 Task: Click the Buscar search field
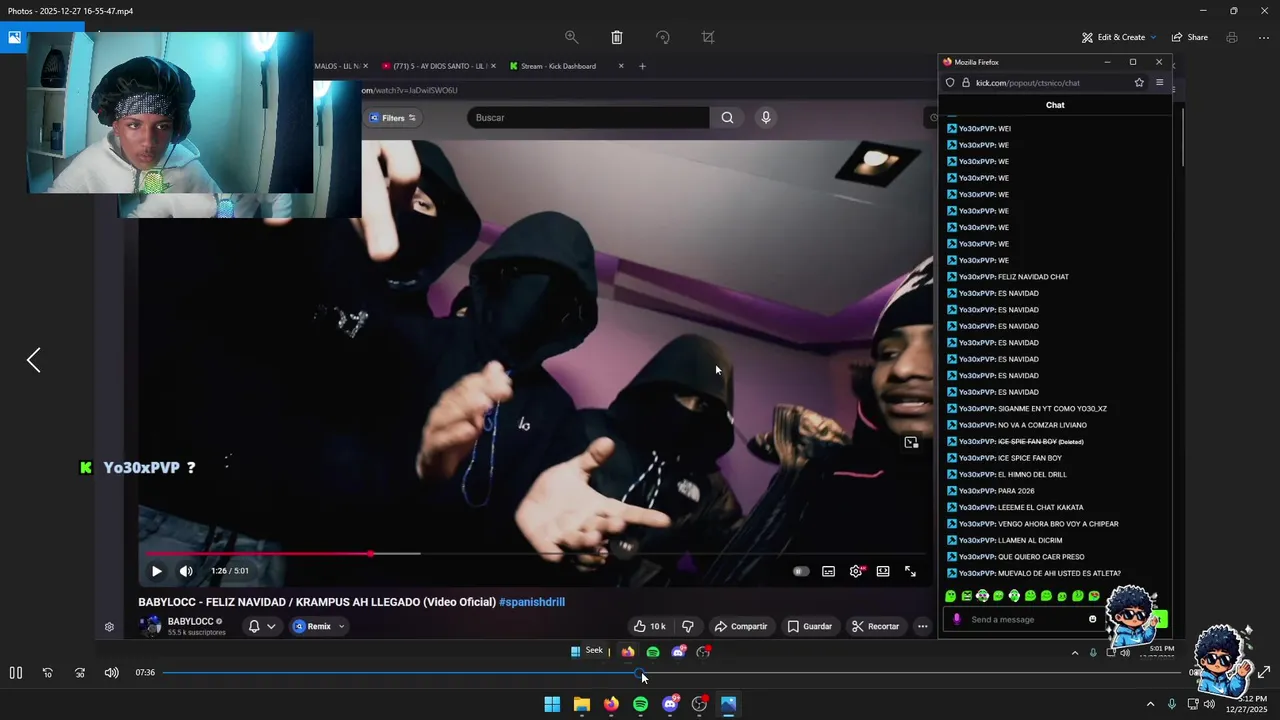click(x=588, y=118)
